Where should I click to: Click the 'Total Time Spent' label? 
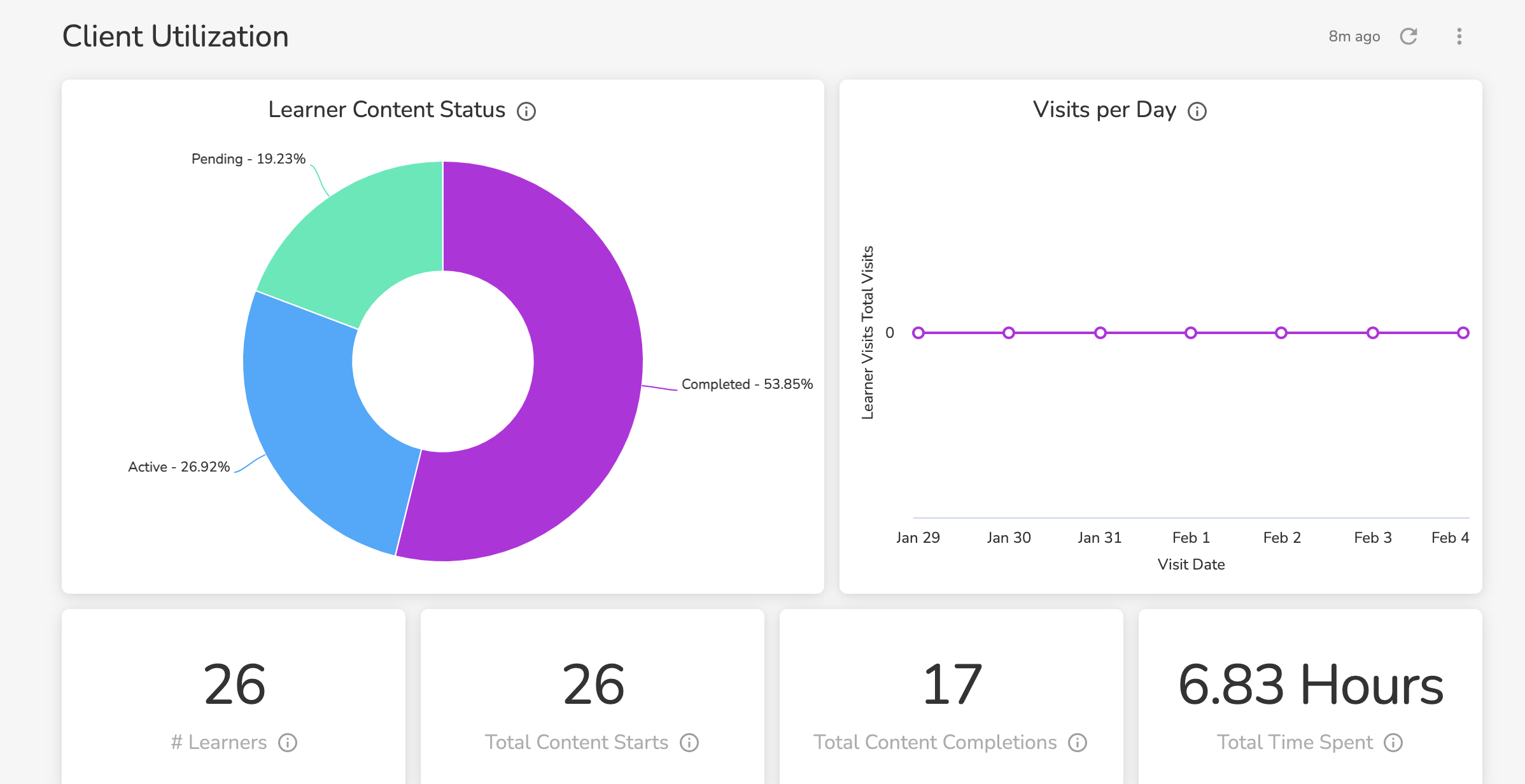[x=1295, y=743]
